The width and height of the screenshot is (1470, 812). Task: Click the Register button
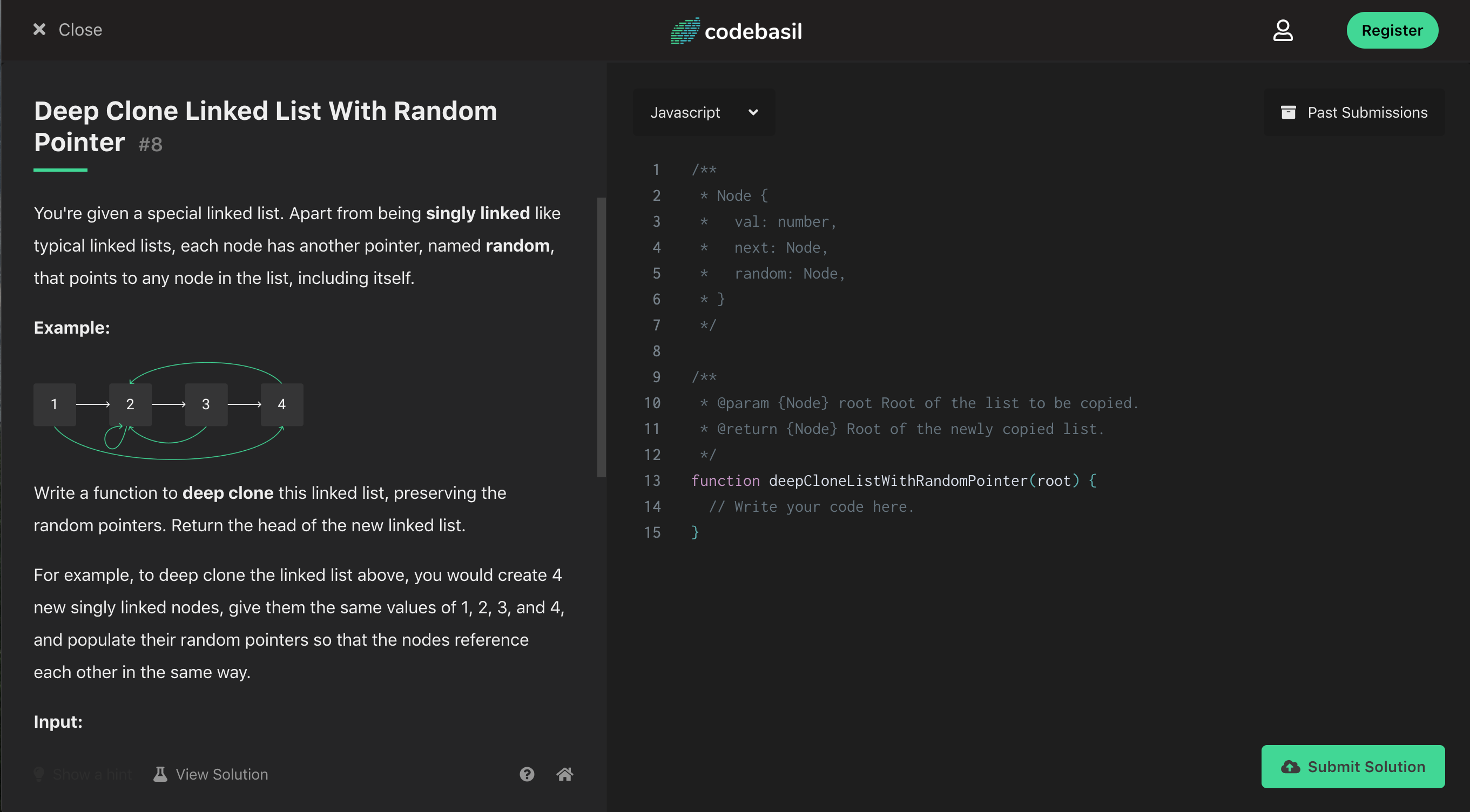click(1392, 30)
